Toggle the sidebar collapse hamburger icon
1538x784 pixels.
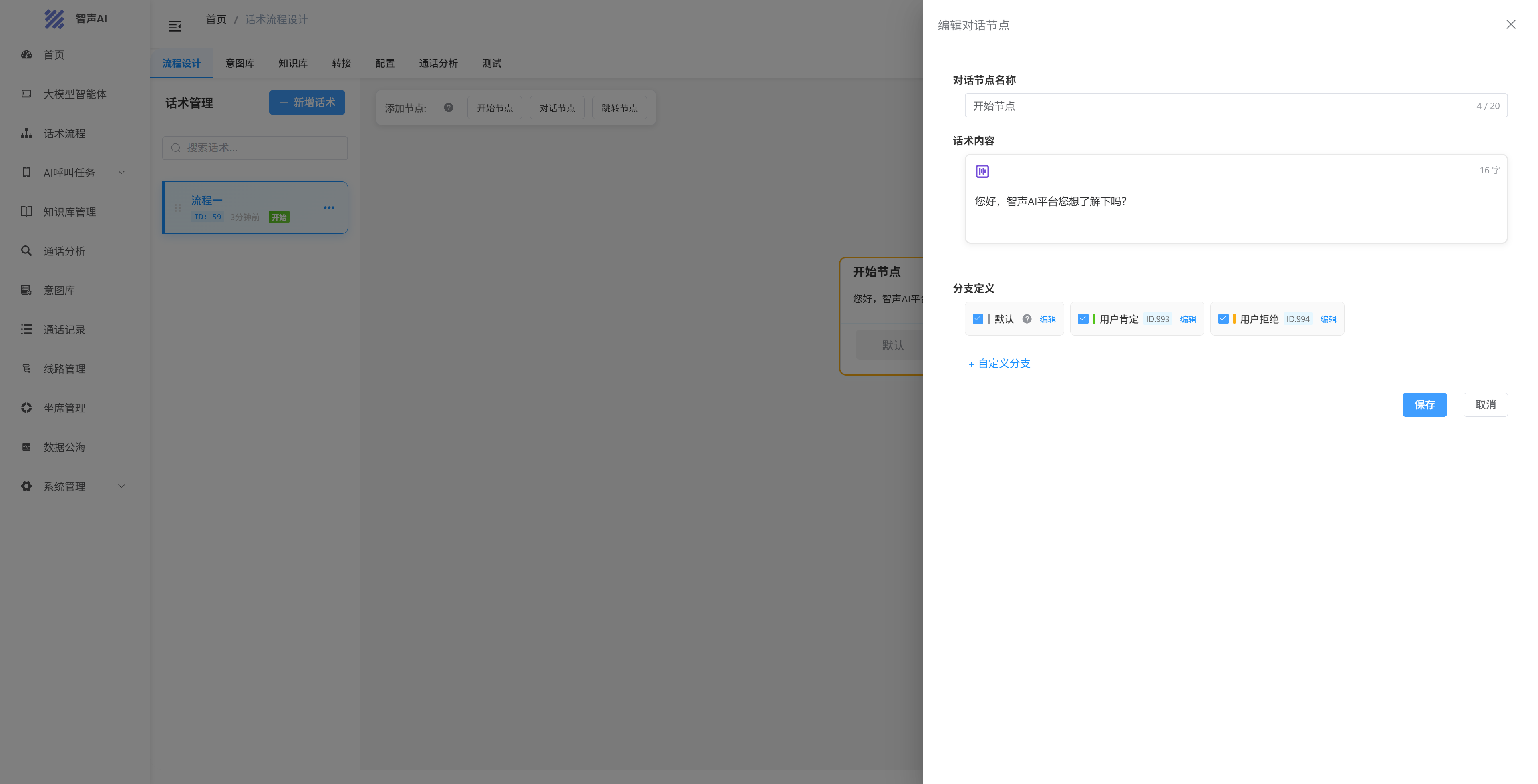point(175,26)
